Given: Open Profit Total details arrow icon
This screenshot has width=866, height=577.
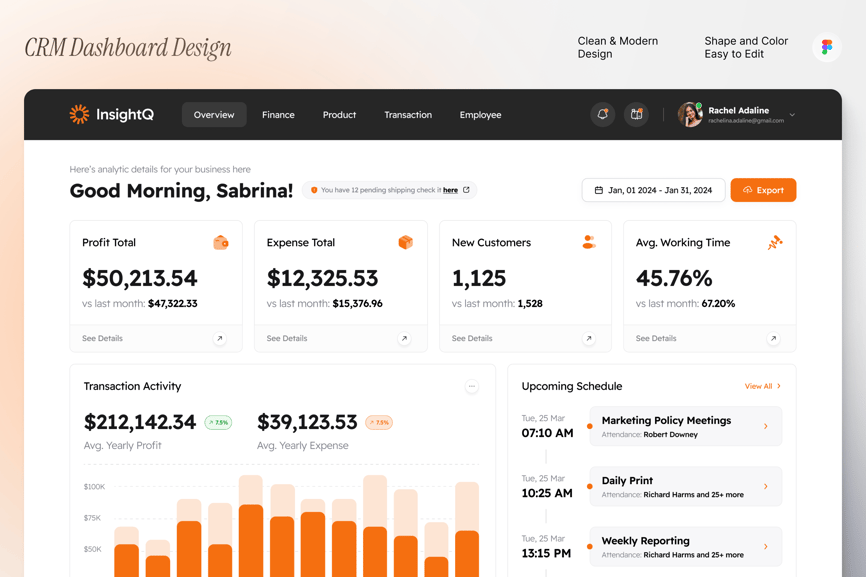Looking at the screenshot, I should coord(220,339).
